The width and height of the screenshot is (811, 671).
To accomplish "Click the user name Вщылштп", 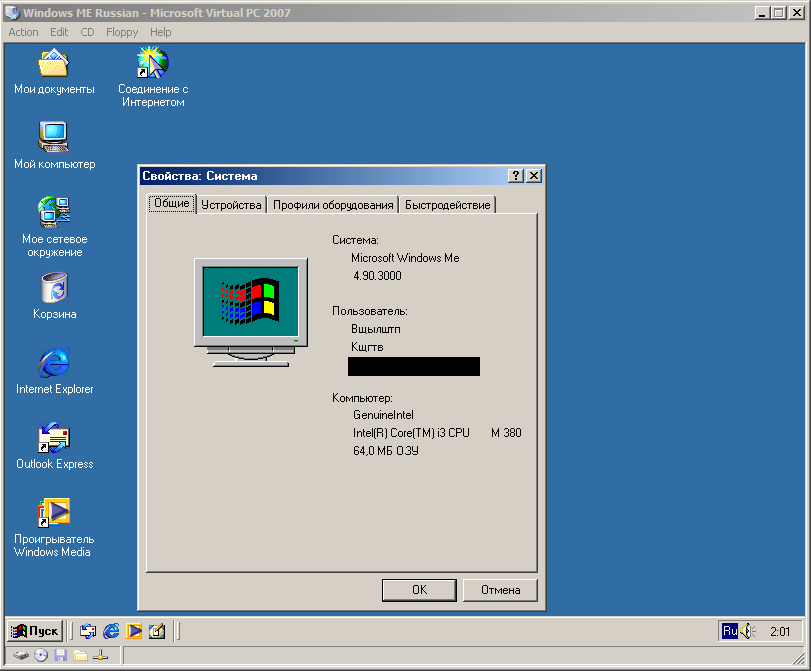I will 376,329.
